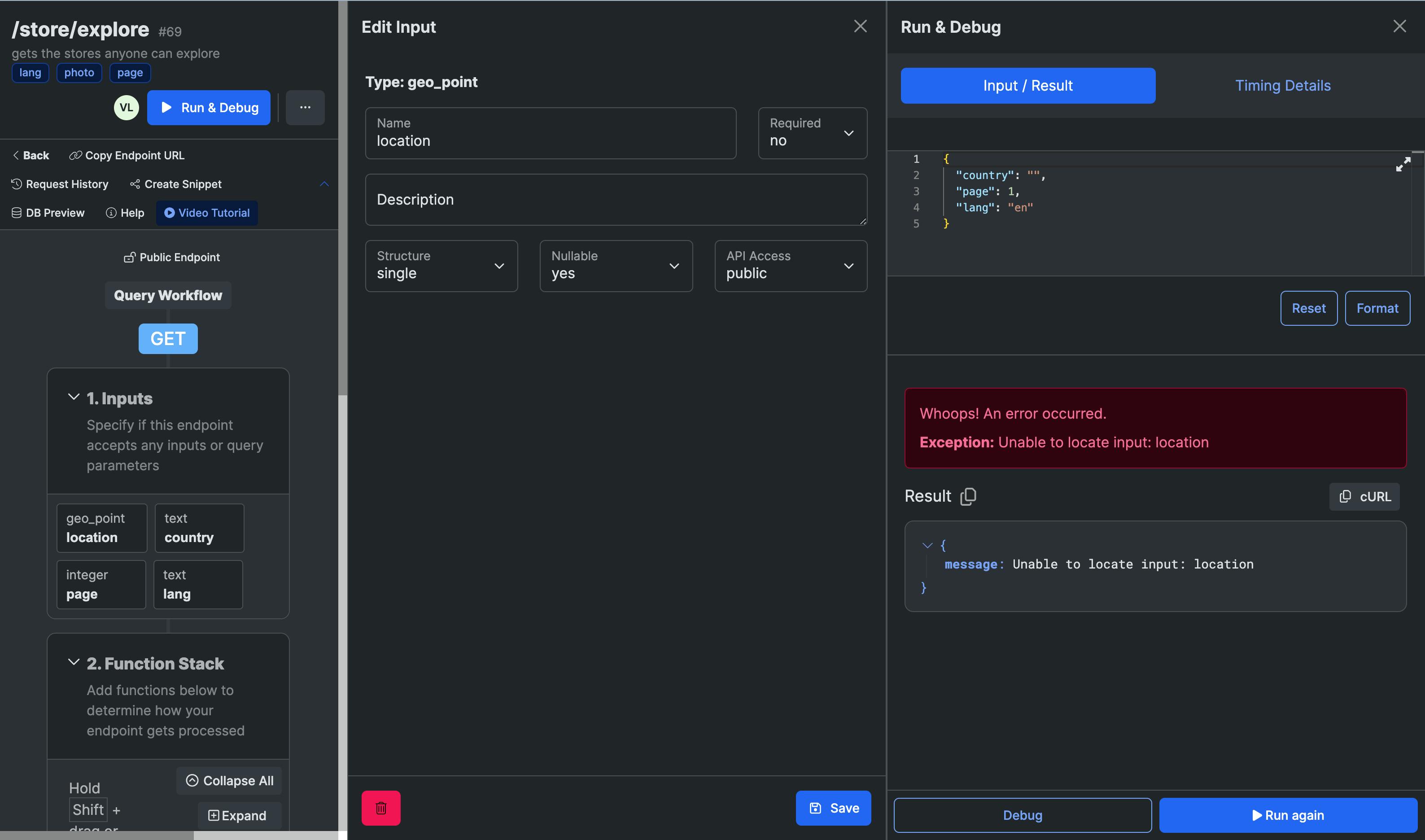Open the Help link

click(125, 213)
